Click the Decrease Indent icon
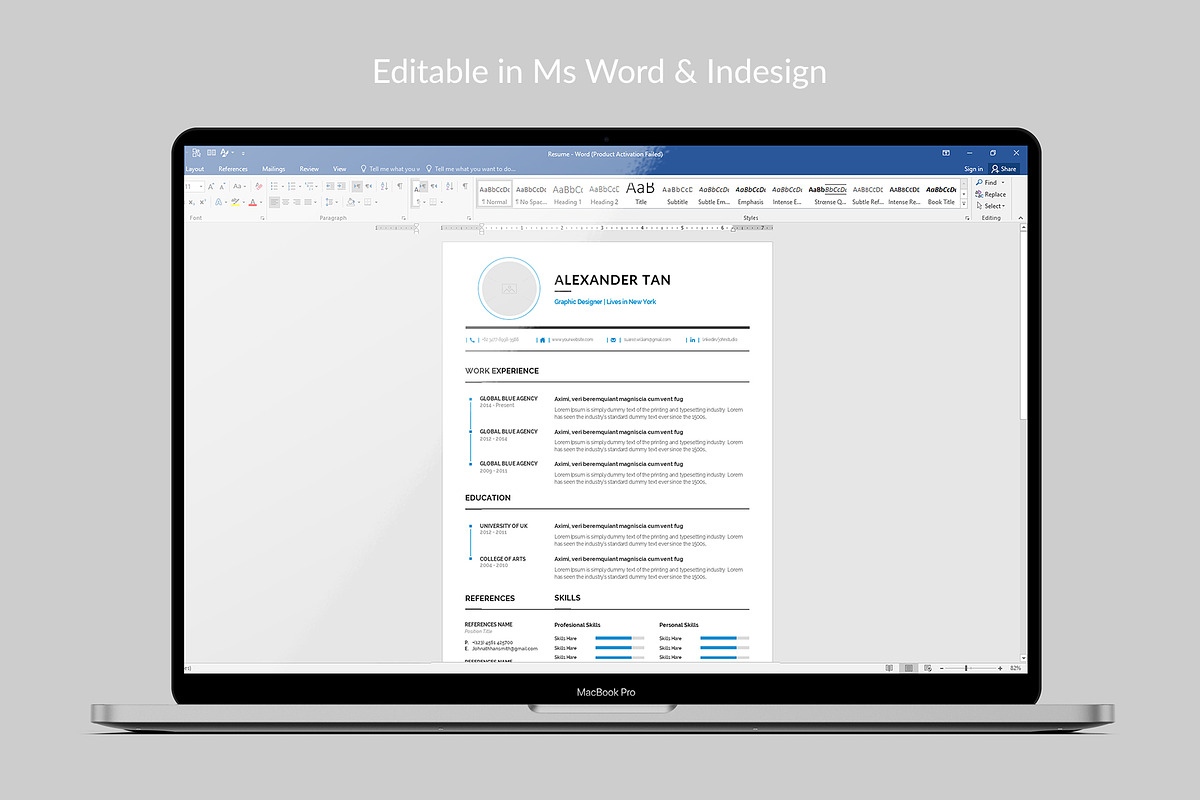Screen dimensions: 1200x800 point(330,186)
